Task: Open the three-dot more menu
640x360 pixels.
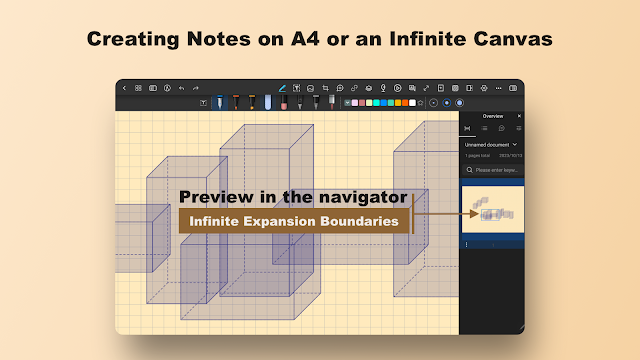Action: (x=498, y=88)
